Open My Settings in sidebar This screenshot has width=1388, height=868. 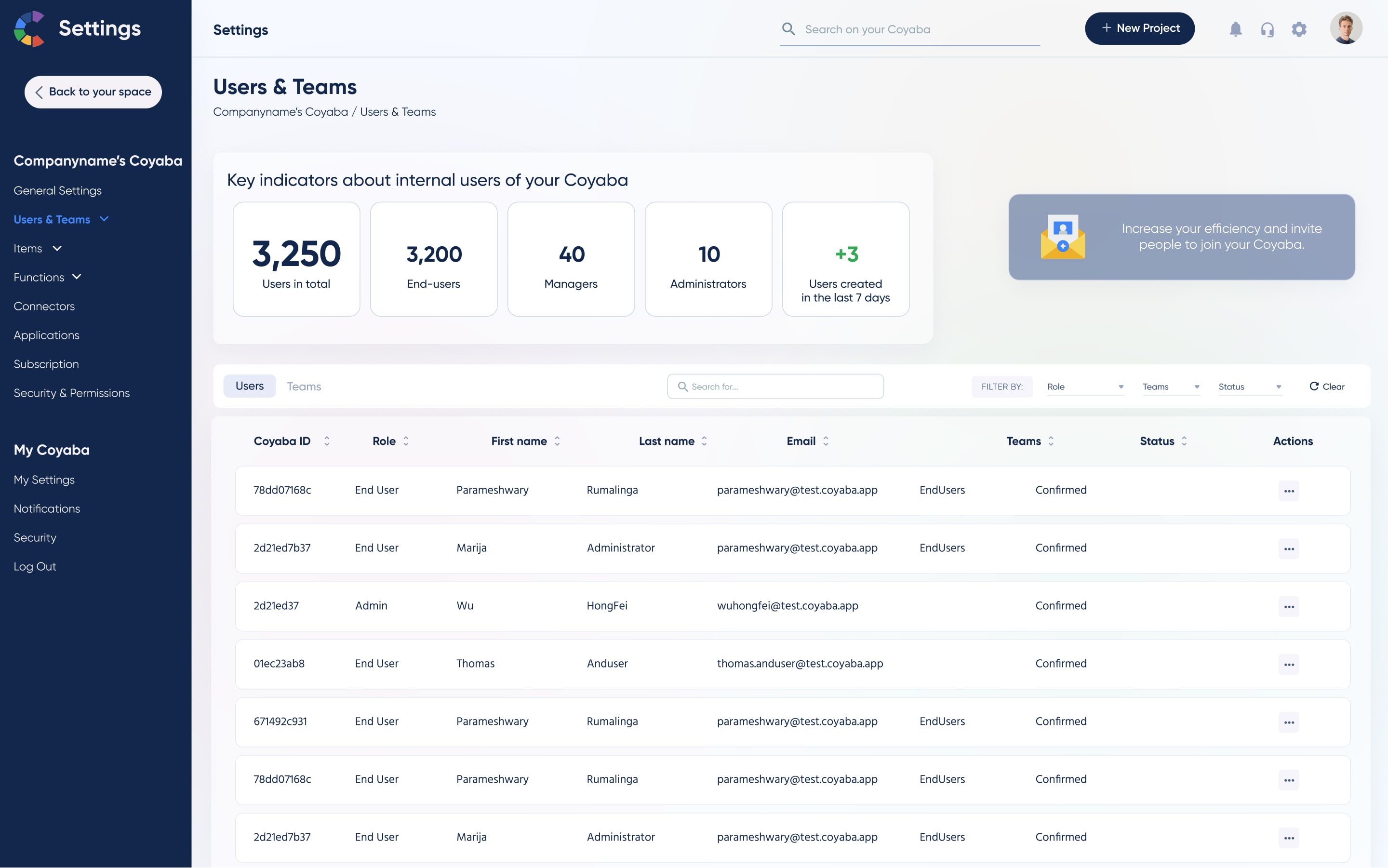(x=44, y=480)
